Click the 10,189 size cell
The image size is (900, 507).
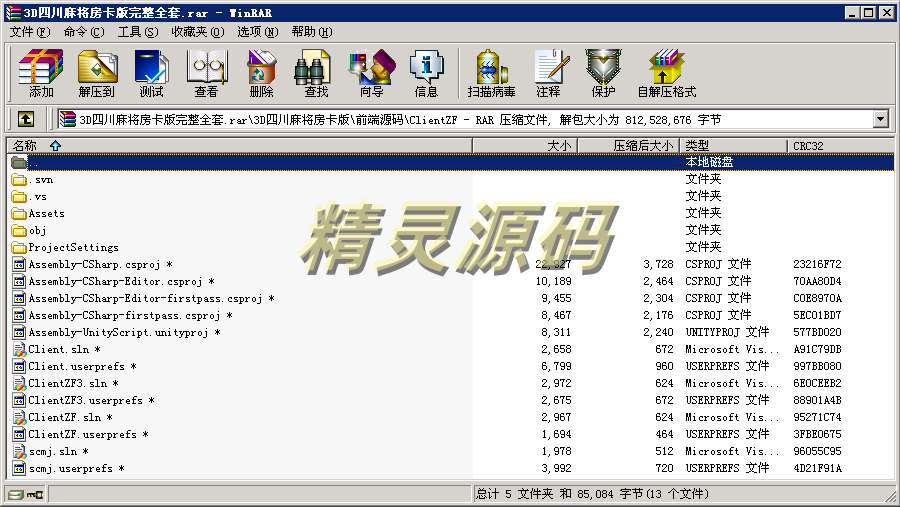(x=553, y=281)
